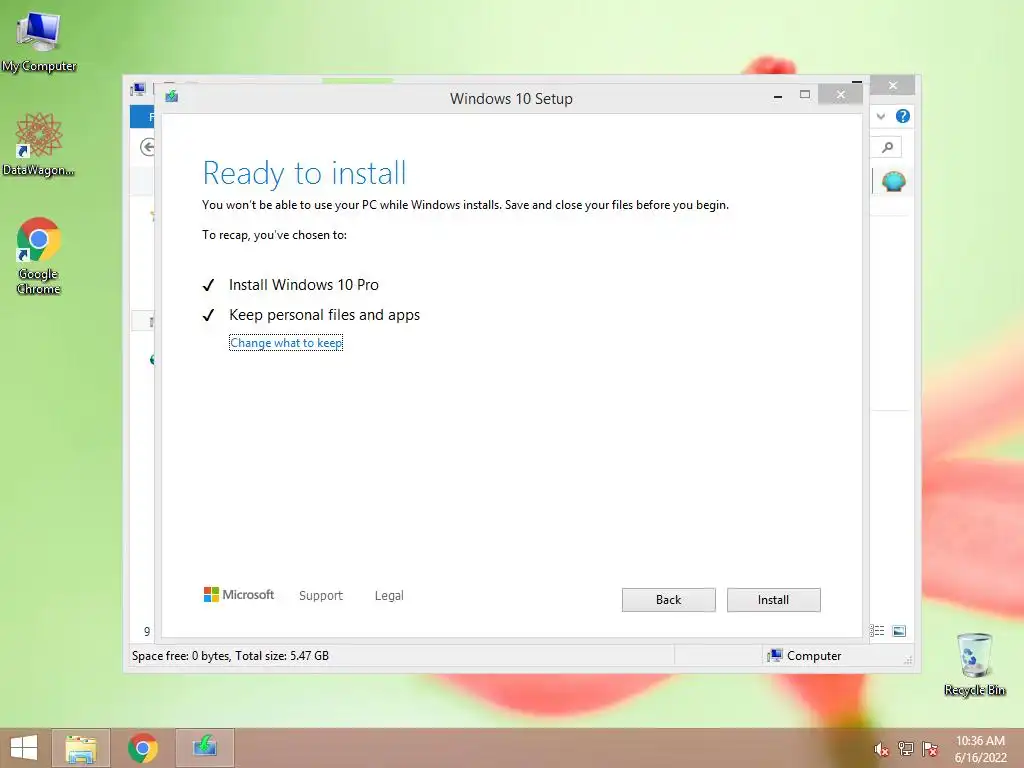Image resolution: width=1024 pixels, height=768 pixels.
Task: Open the Explorer window help icon
Action: coord(903,116)
